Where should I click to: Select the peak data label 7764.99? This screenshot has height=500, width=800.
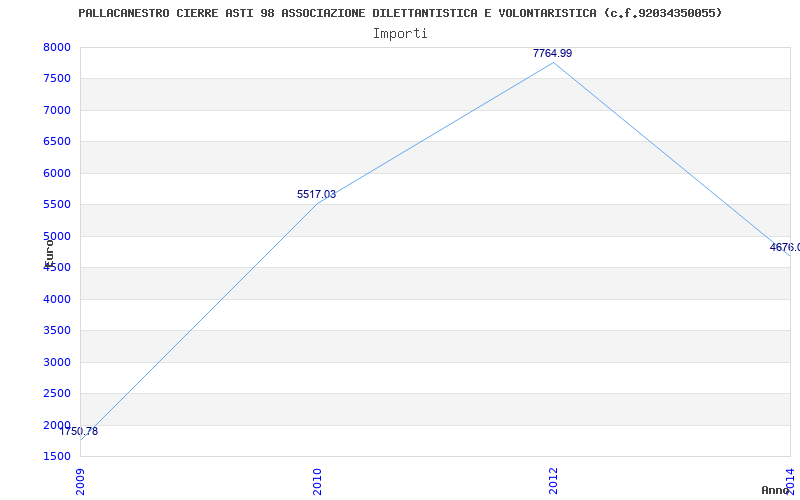click(553, 53)
